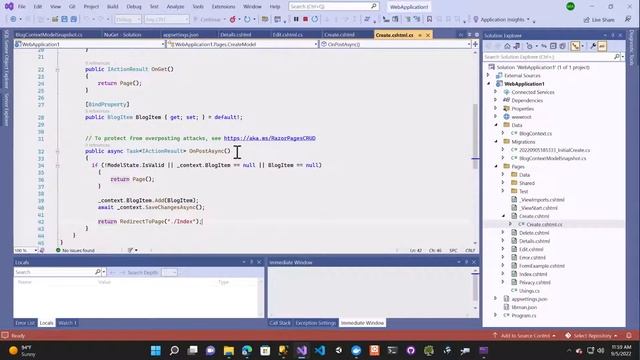Click the account avatar icon
Image resolution: width=640 pixels, height=360 pixels.
tap(570, 7)
